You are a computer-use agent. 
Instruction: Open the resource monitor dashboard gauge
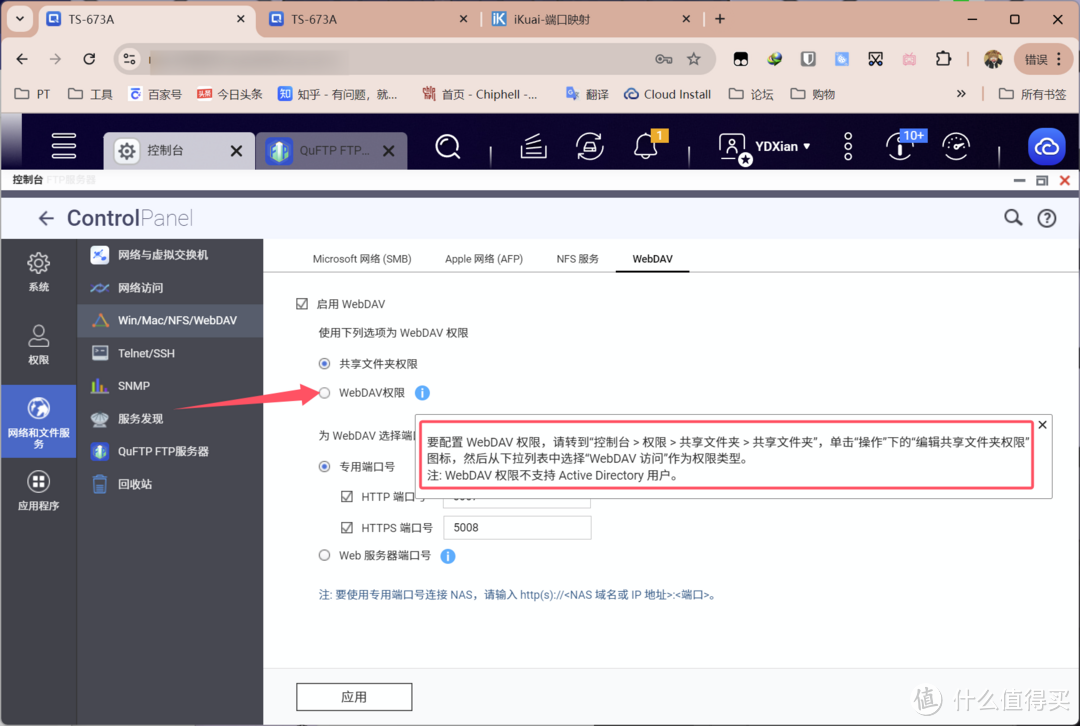[956, 146]
